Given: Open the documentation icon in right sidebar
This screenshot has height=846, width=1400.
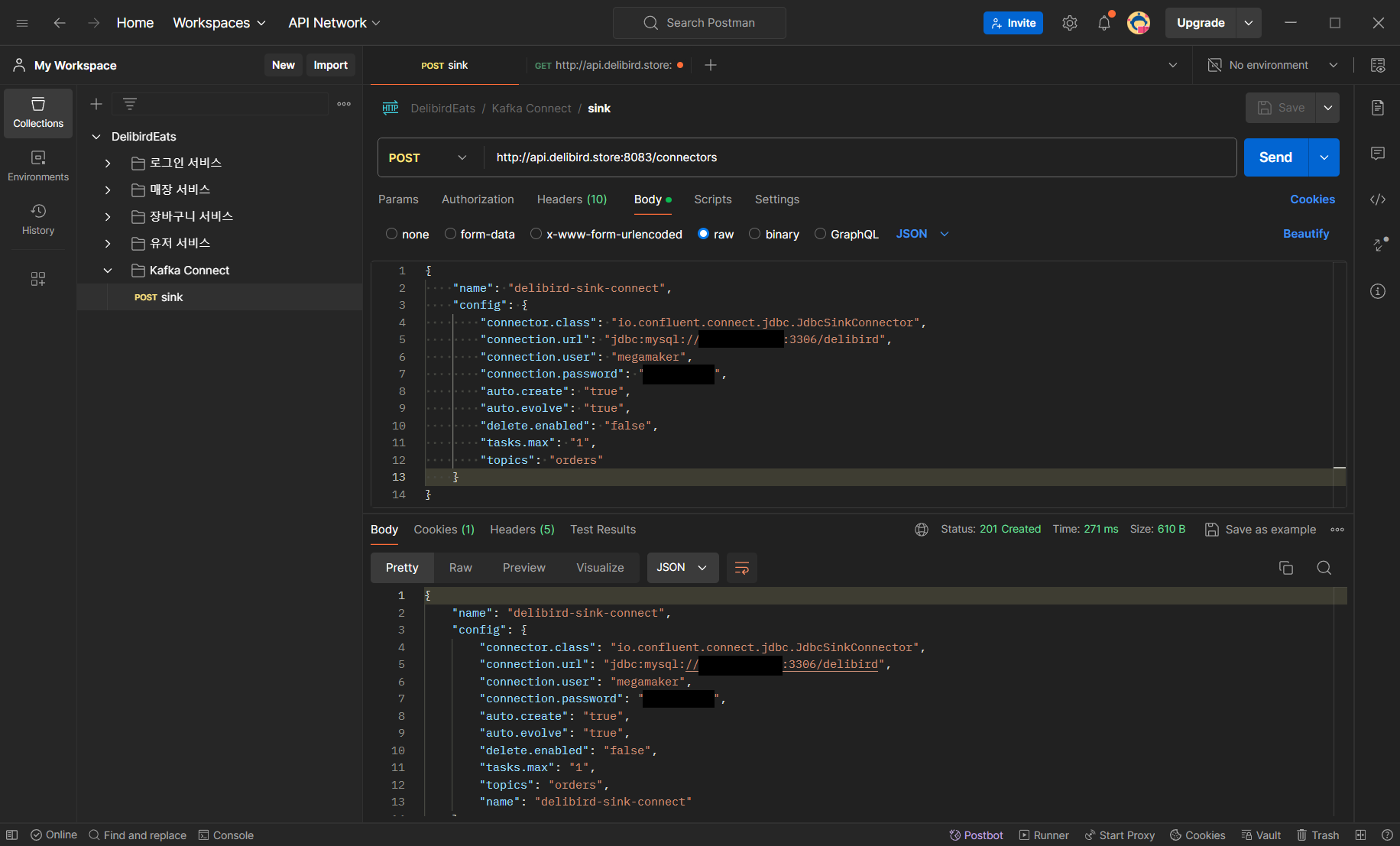Looking at the screenshot, I should [x=1378, y=108].
